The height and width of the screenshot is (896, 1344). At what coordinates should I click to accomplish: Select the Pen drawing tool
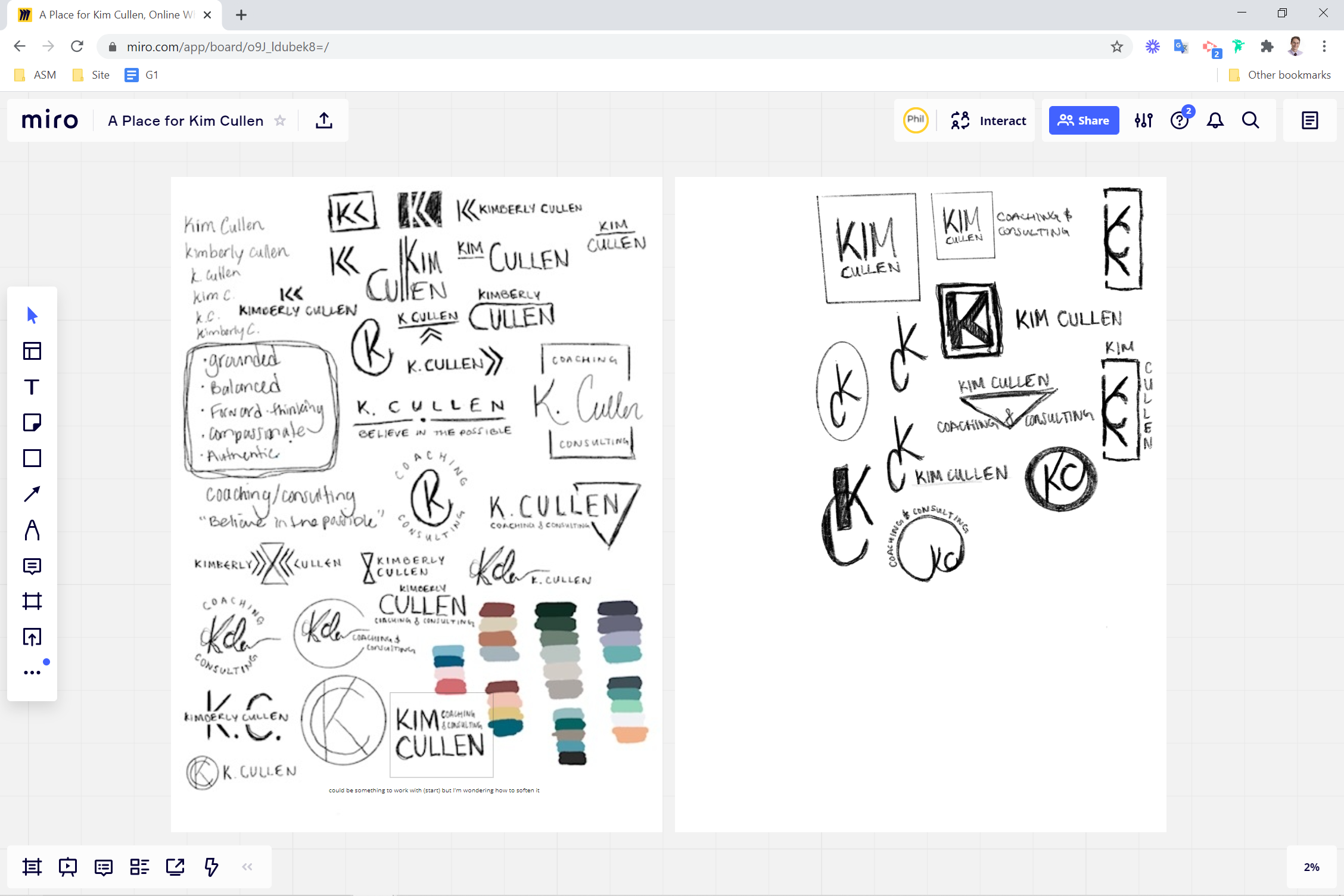tap(32, 530)
